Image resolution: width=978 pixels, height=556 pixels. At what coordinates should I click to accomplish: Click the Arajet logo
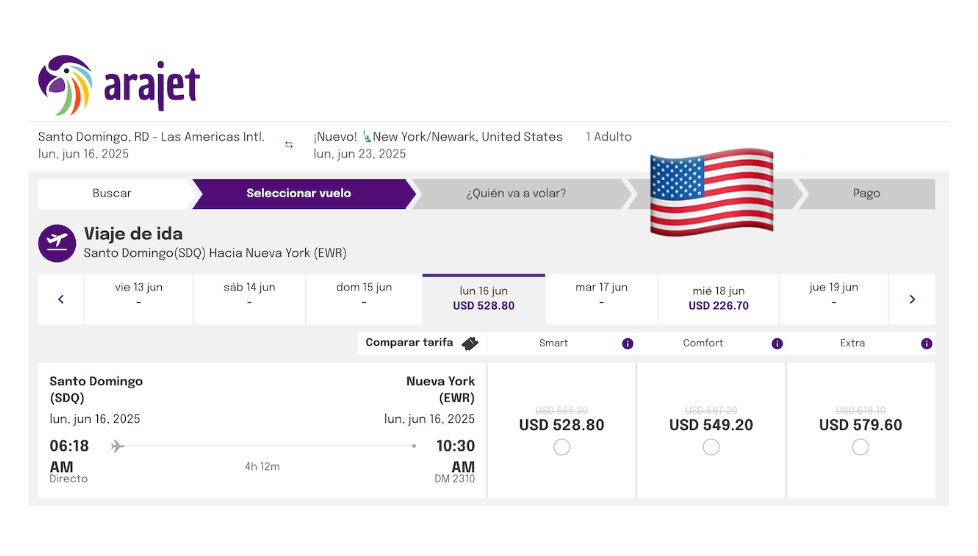tap(119, 85)
